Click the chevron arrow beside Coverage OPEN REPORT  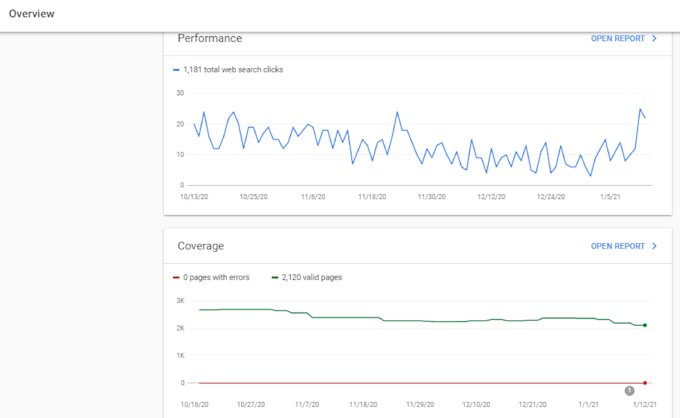(654, 246)
